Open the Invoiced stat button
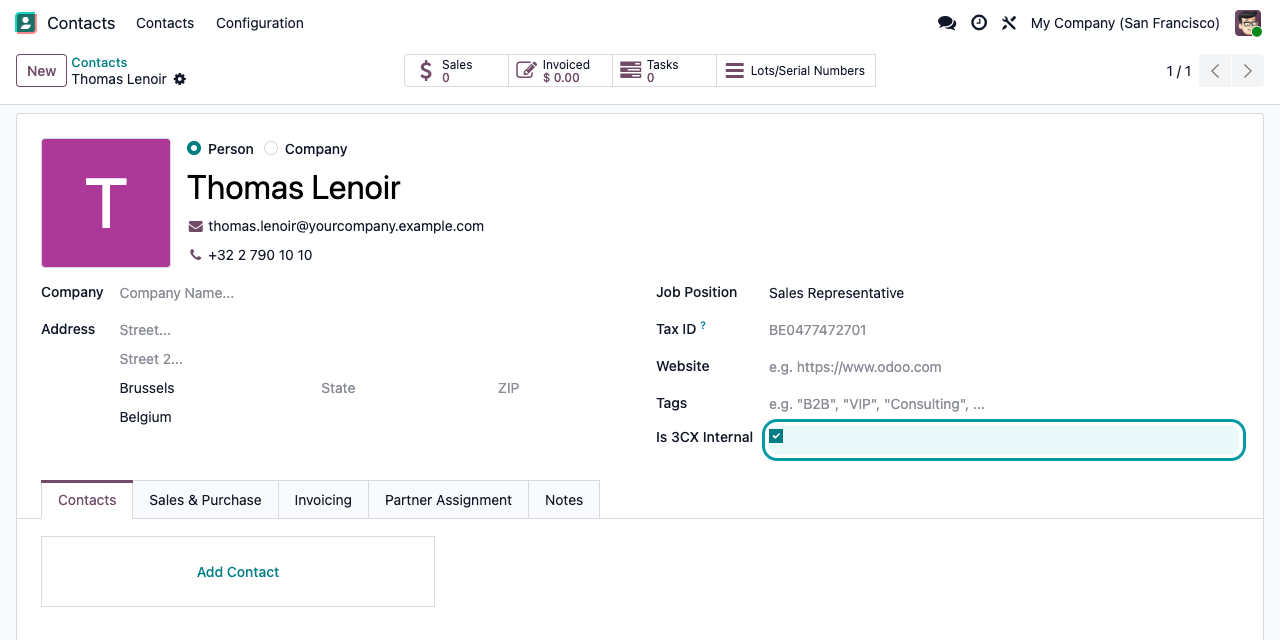Screen dimensions: 1280x640 tap(560, 71)
